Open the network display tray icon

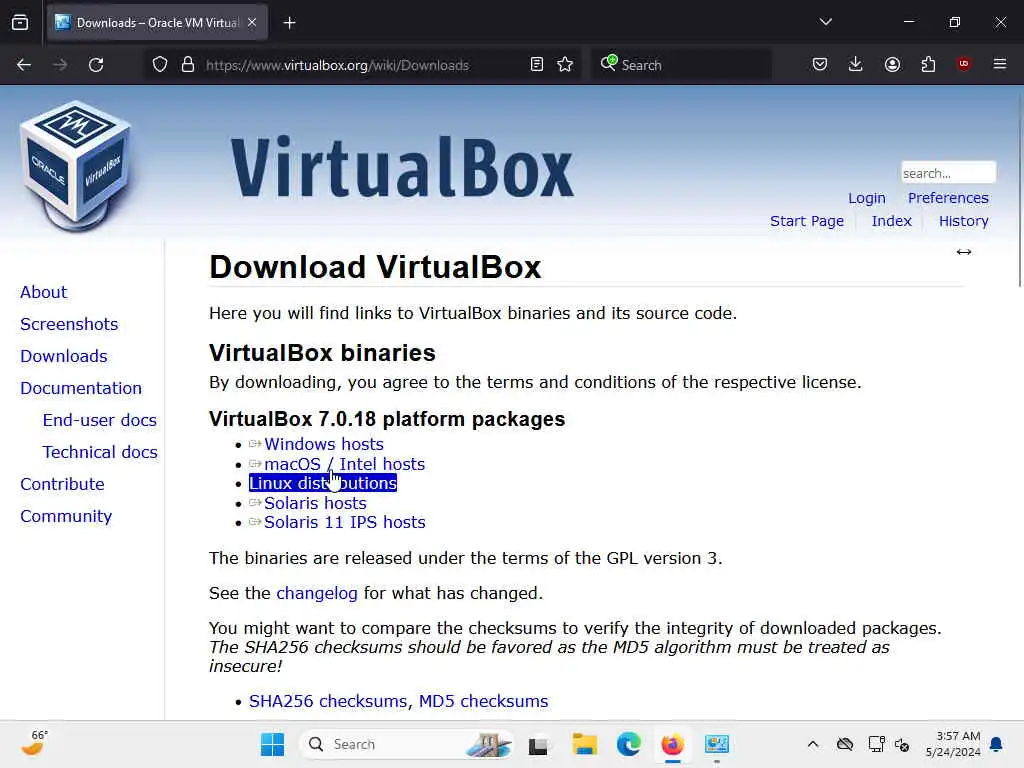point(876,744)
